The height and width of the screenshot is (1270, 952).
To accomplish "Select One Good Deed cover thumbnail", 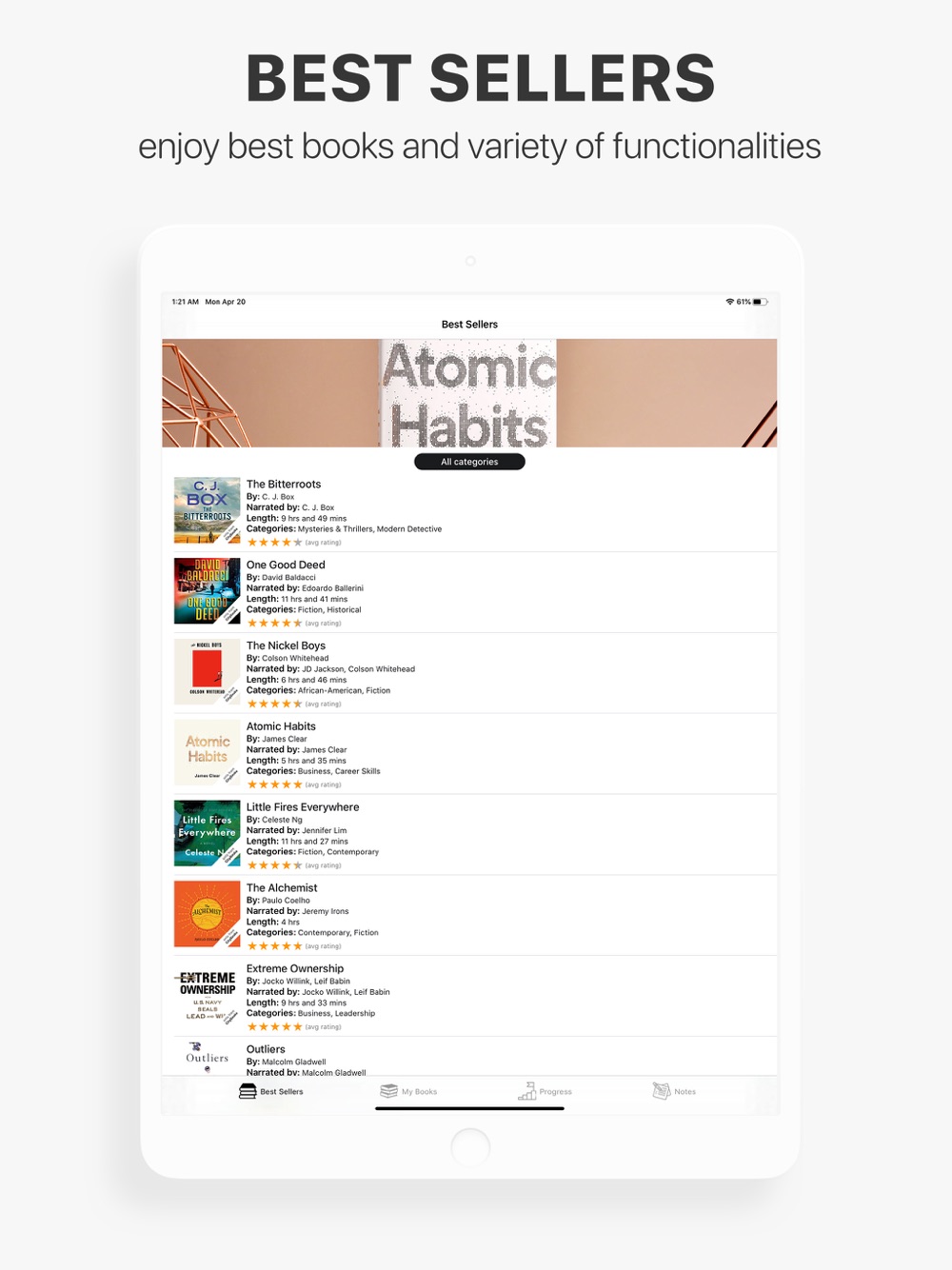I will tap(208, 591).
